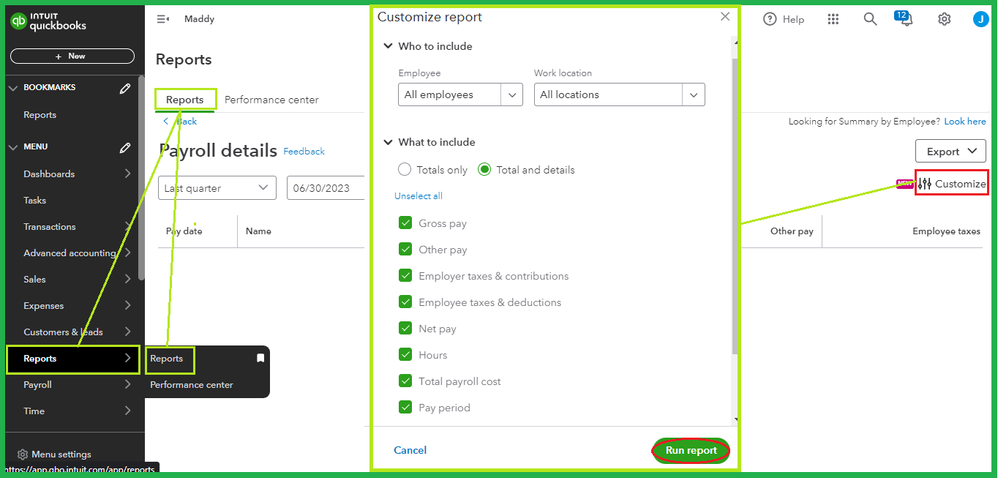998x478 pixels.
Task: Click the search magnifier icon
Action: click(870, 20)
